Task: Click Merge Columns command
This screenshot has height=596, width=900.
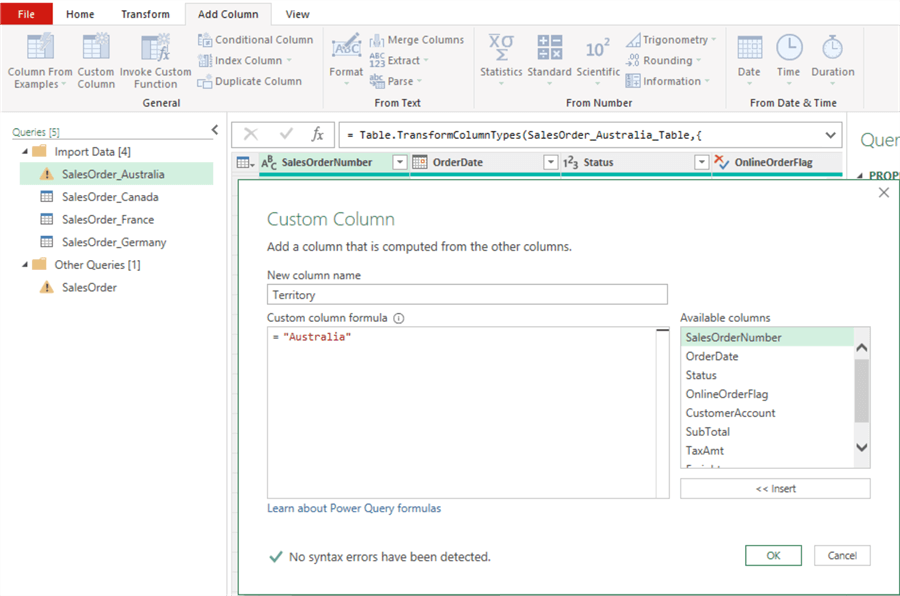Action: (417, 40)
